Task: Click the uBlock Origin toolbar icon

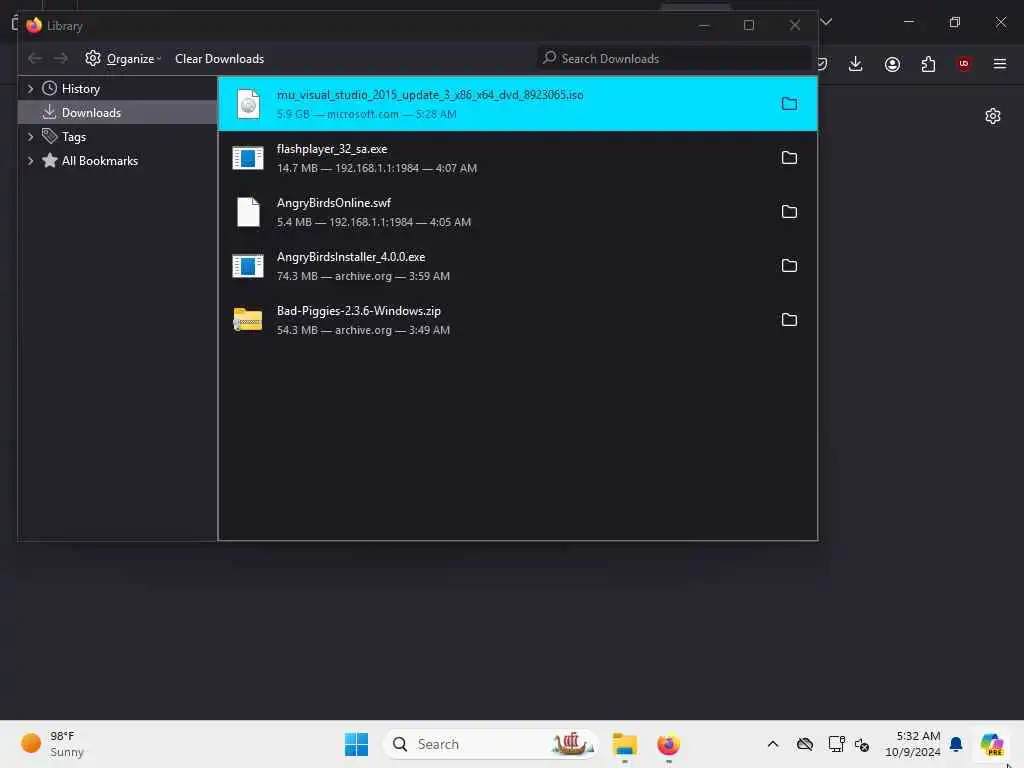Action: tap(964, 63)
